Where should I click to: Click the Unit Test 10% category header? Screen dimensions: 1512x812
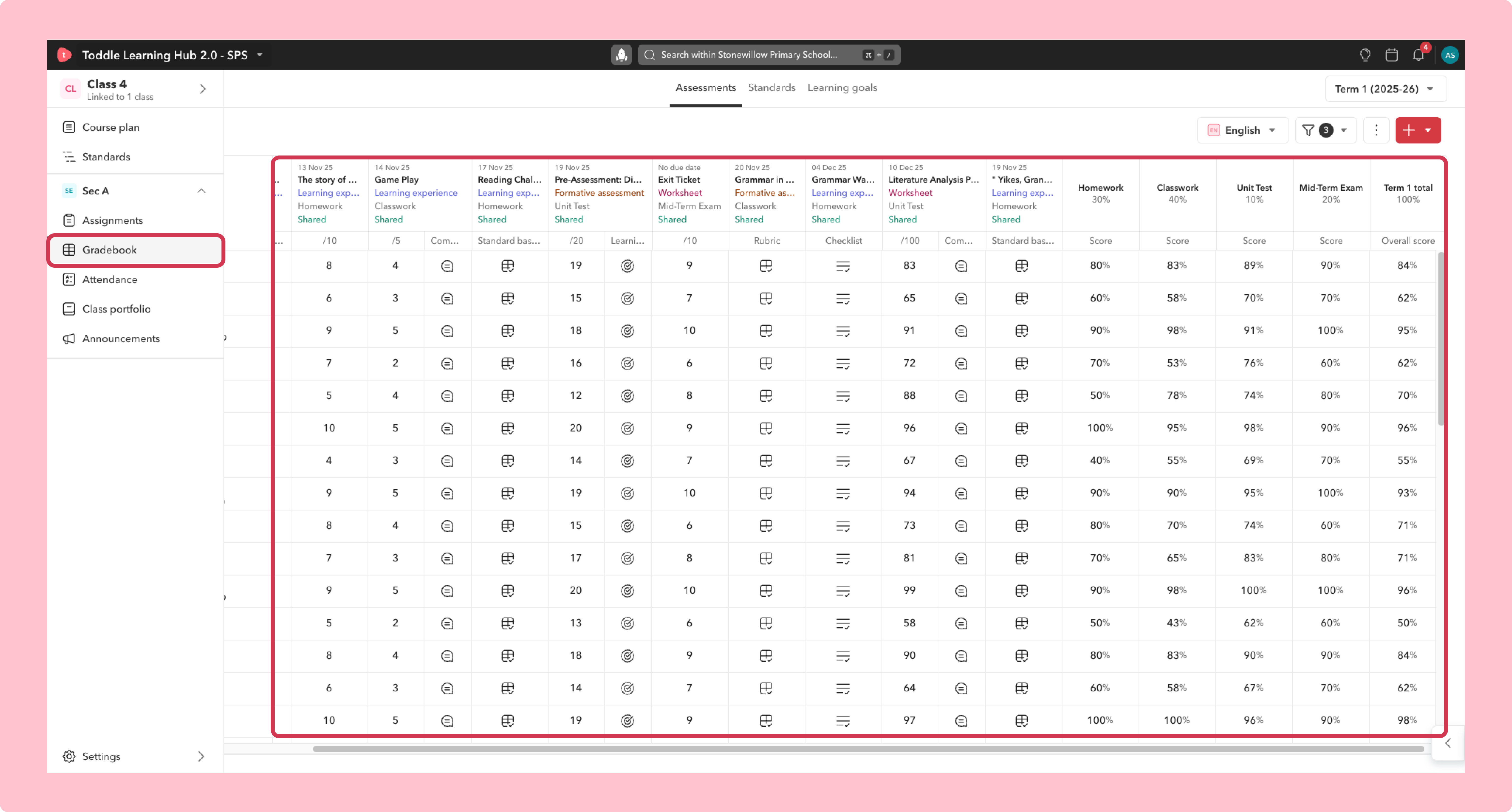[1254, 194]
